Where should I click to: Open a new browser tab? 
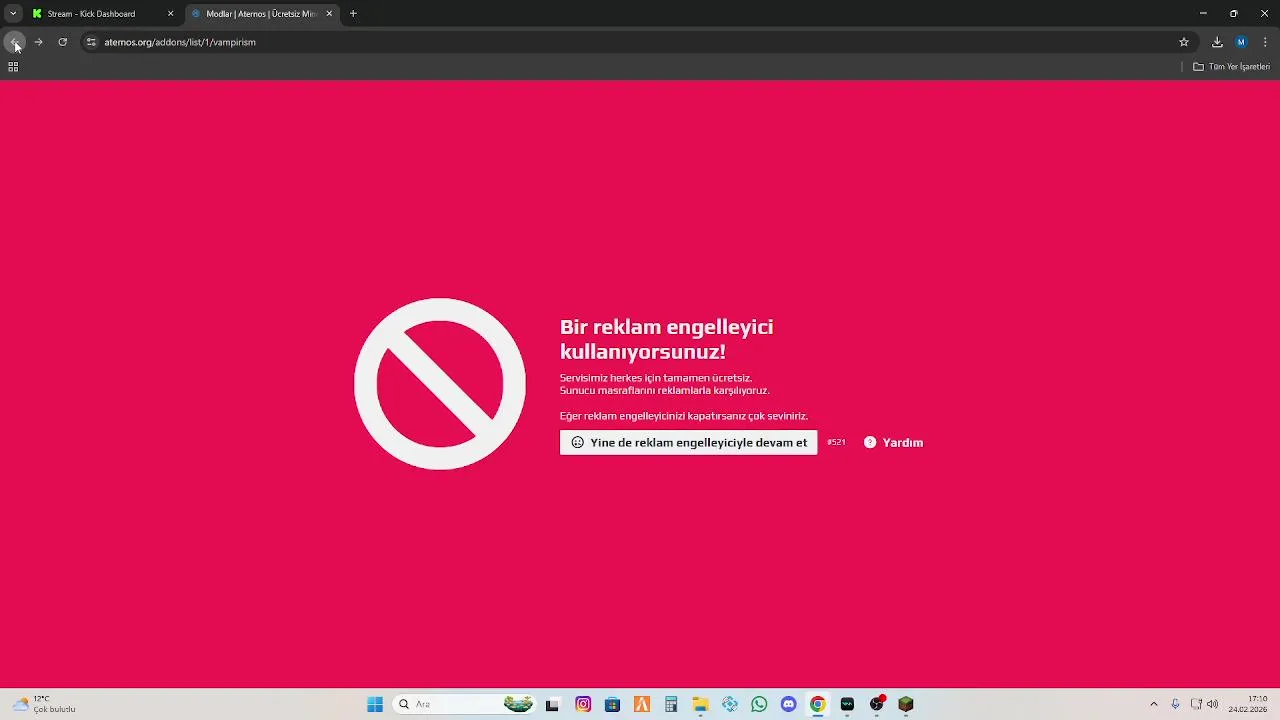coord(353,14)
